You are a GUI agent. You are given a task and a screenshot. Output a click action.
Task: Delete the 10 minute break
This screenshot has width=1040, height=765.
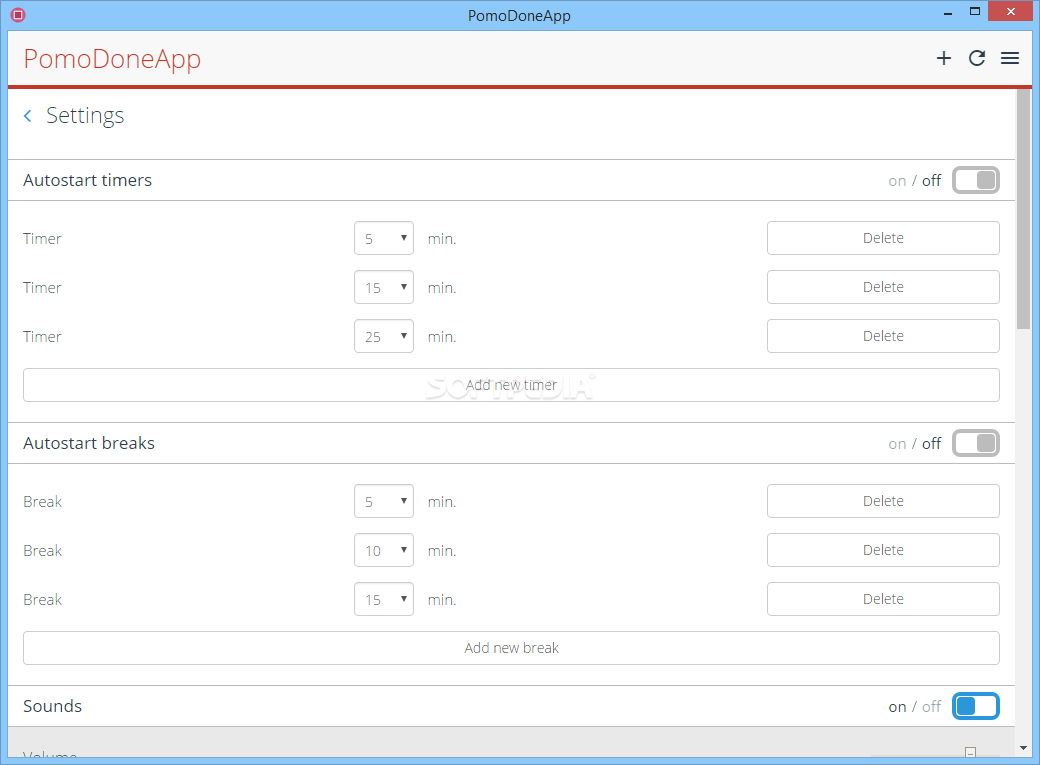(x=883, y=550)
